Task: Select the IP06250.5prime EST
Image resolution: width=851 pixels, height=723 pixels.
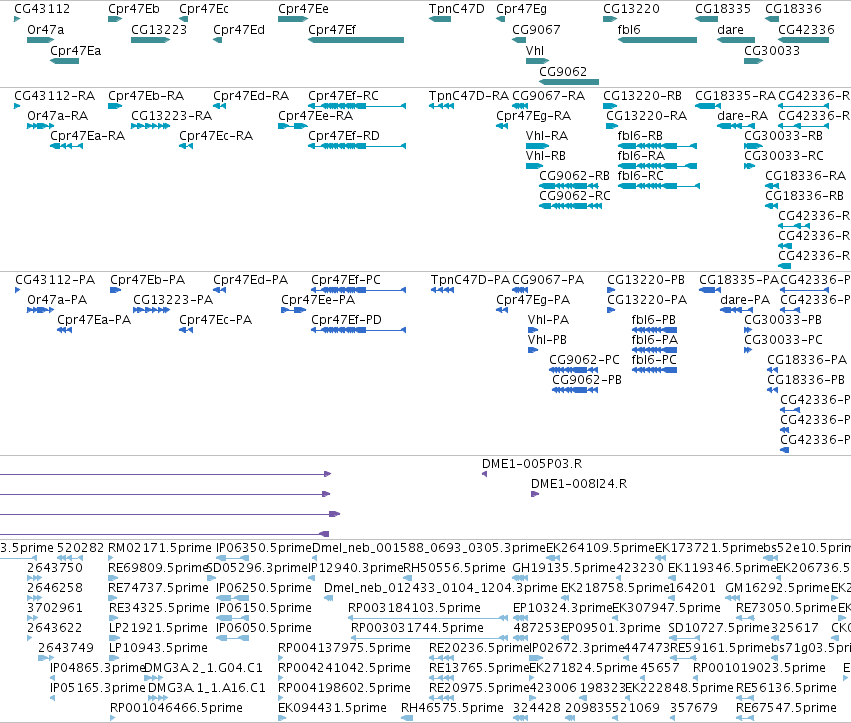Action: 232,598
